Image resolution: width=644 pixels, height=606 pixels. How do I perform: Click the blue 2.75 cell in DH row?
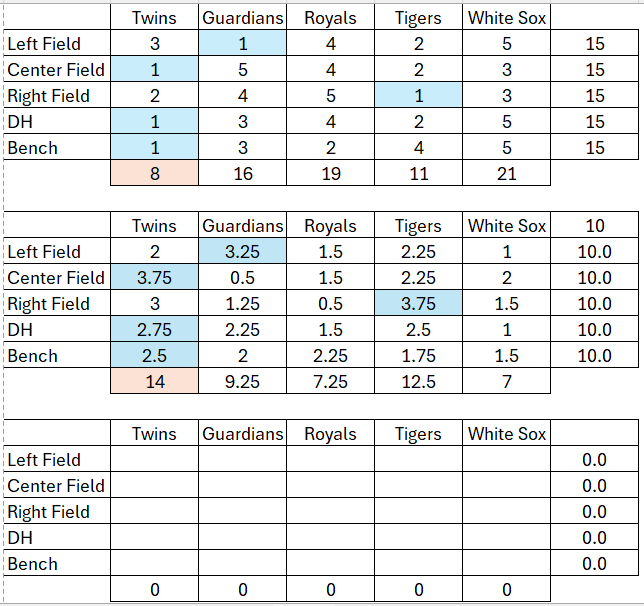(155, 330)
